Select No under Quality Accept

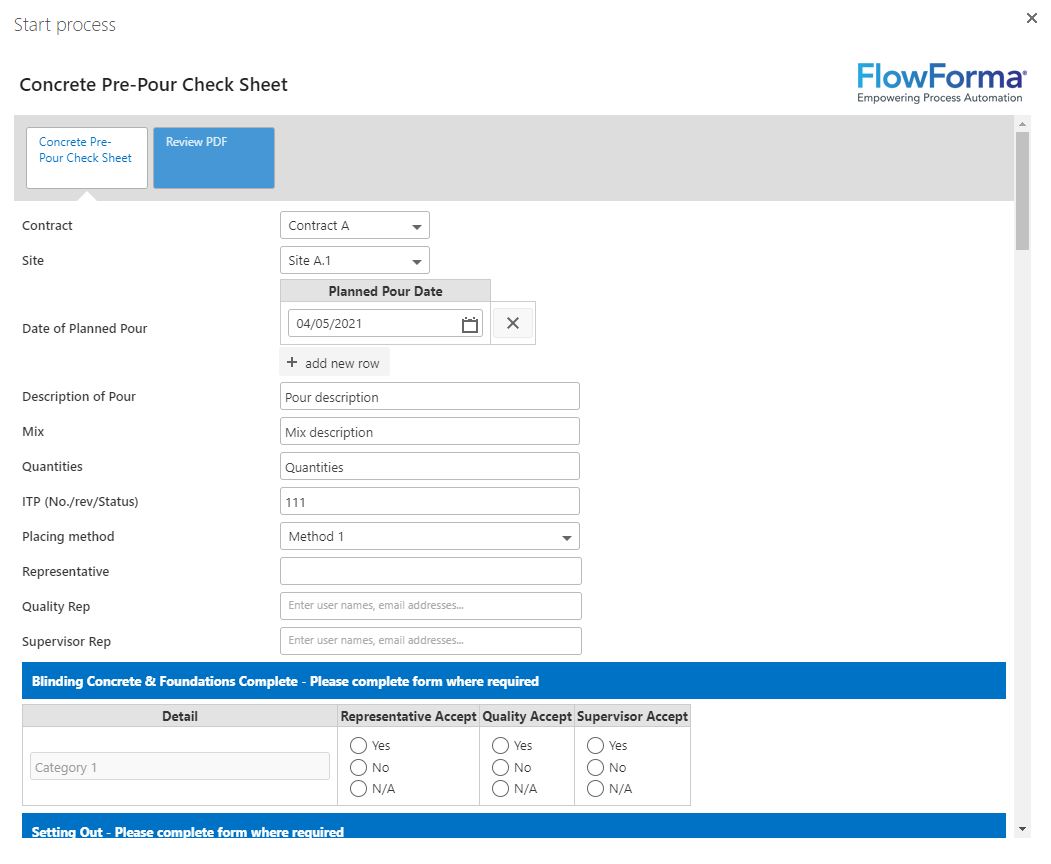coord(501,767)
